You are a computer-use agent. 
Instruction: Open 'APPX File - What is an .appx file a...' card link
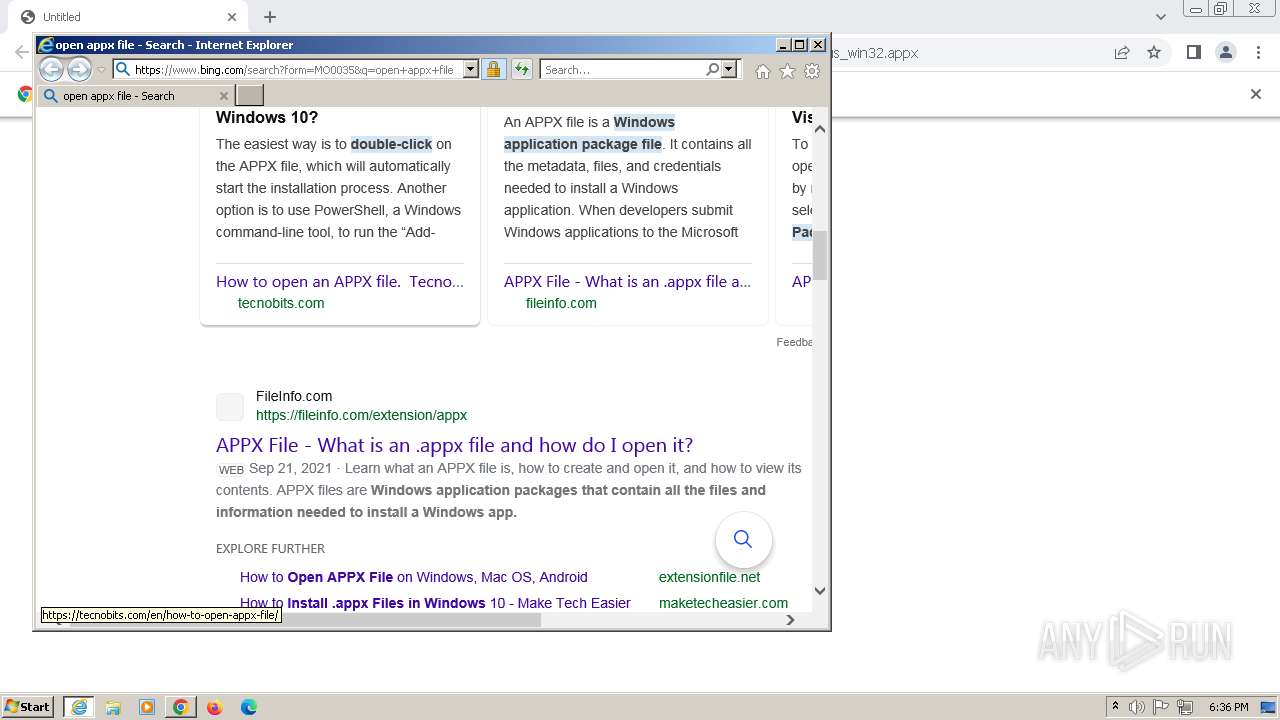tap(627, 282)
